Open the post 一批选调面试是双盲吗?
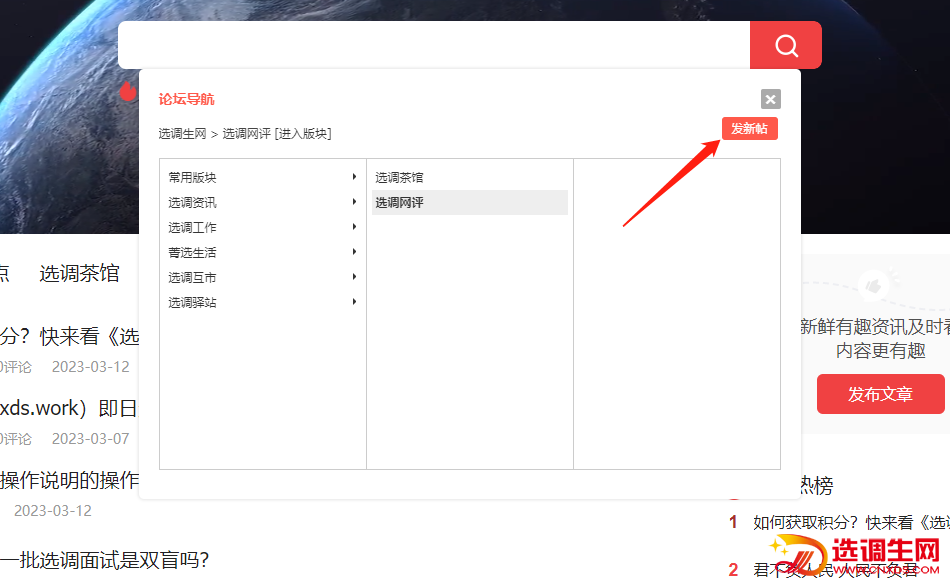This screenshot has width=950, height=585. (104, 560)
